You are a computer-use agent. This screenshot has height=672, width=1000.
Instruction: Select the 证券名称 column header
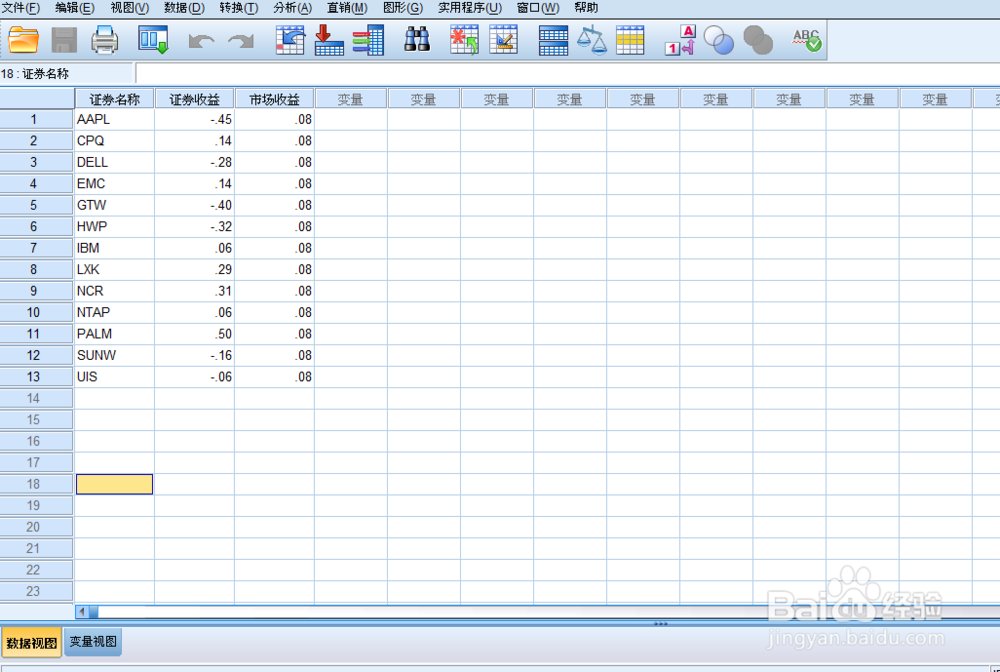coord(115,99)
